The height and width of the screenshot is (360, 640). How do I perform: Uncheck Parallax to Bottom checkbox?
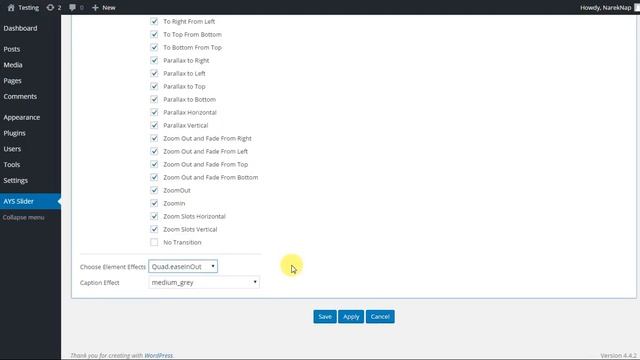(x=154, y=99)
